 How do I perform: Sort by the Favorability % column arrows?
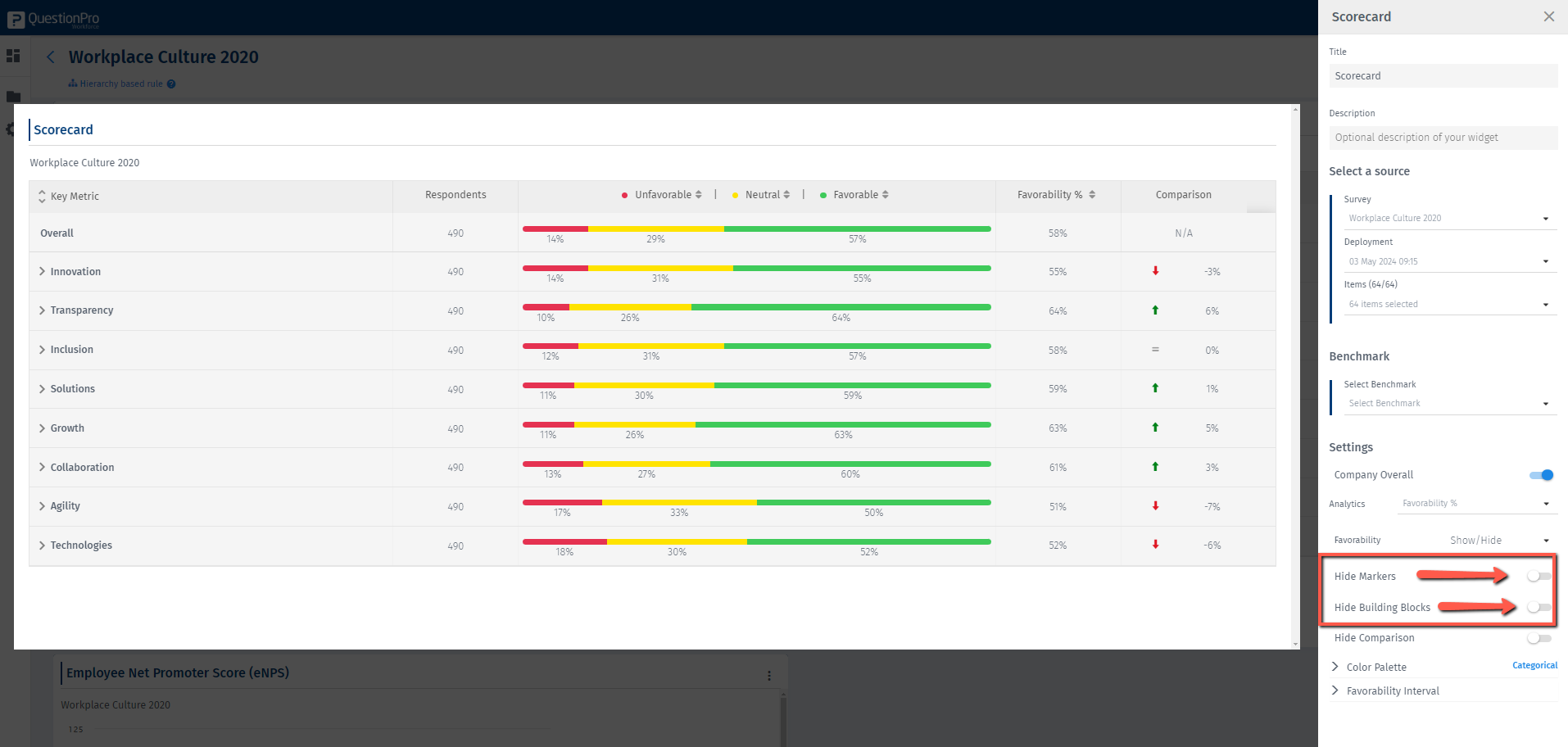click(x=1092, y=195)
